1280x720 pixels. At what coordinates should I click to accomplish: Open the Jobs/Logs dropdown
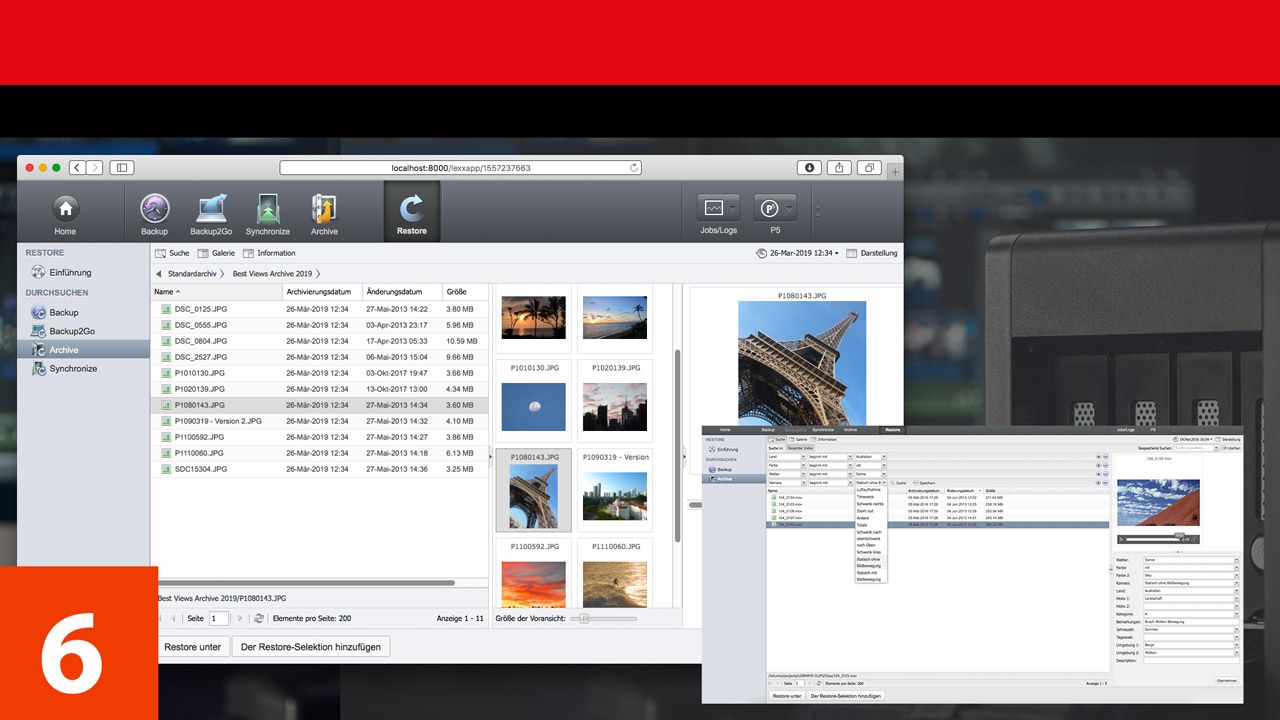pos(718,210)
